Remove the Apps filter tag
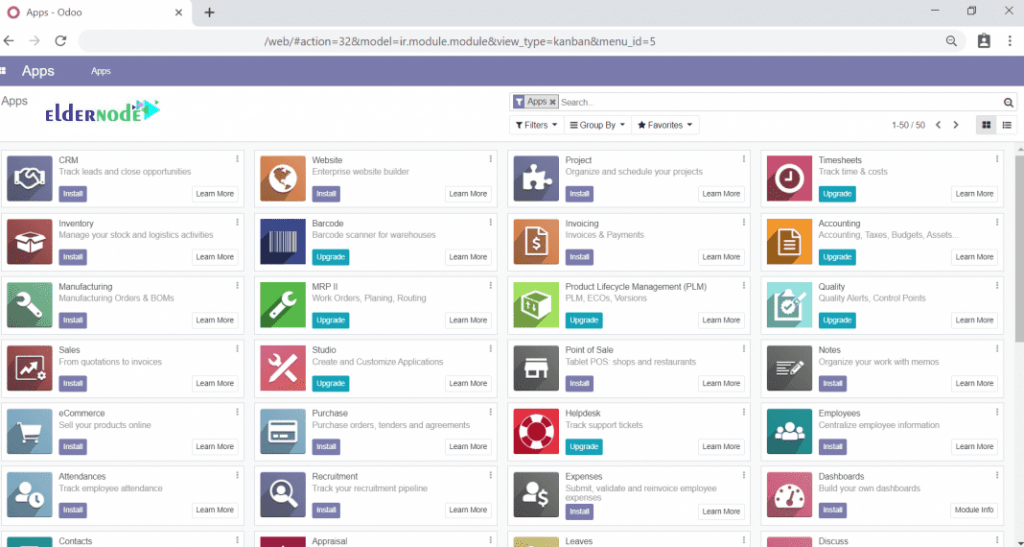Image resolution: width=1024 pixels, height=547 pixels. (552, 102)
